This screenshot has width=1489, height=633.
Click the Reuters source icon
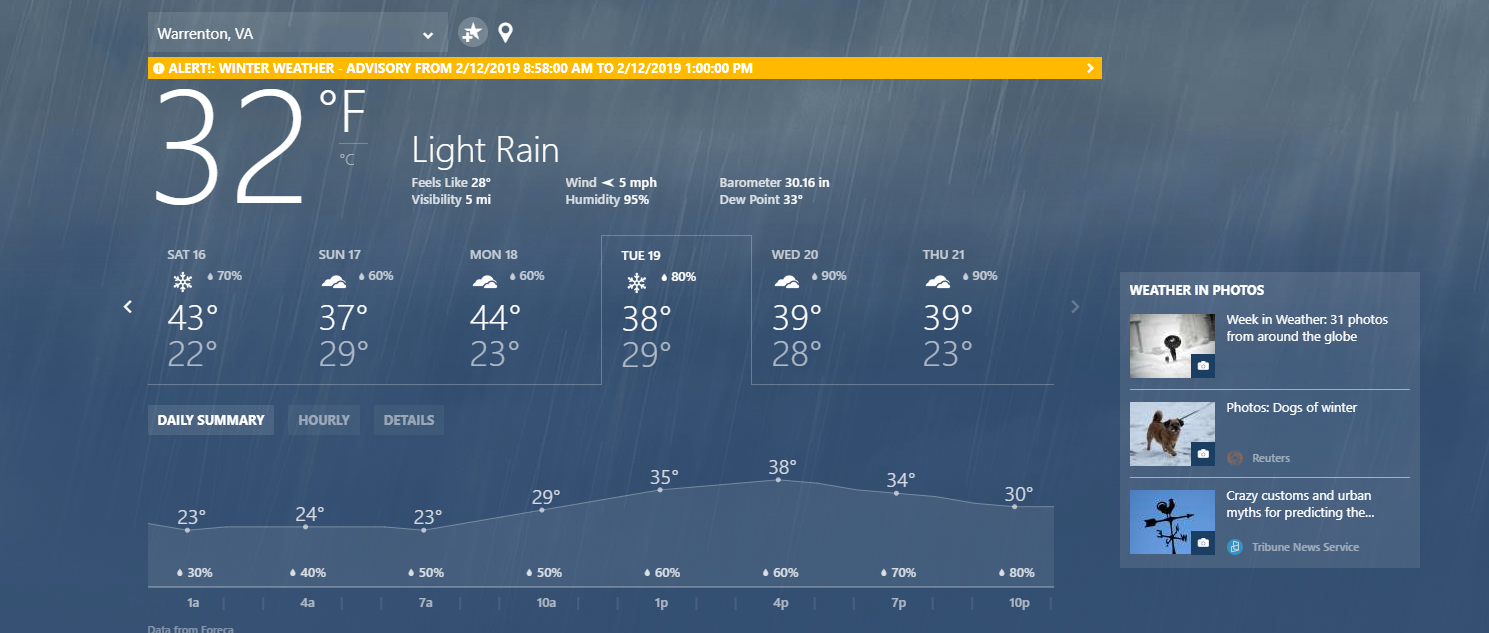[x=1235, y=458]
